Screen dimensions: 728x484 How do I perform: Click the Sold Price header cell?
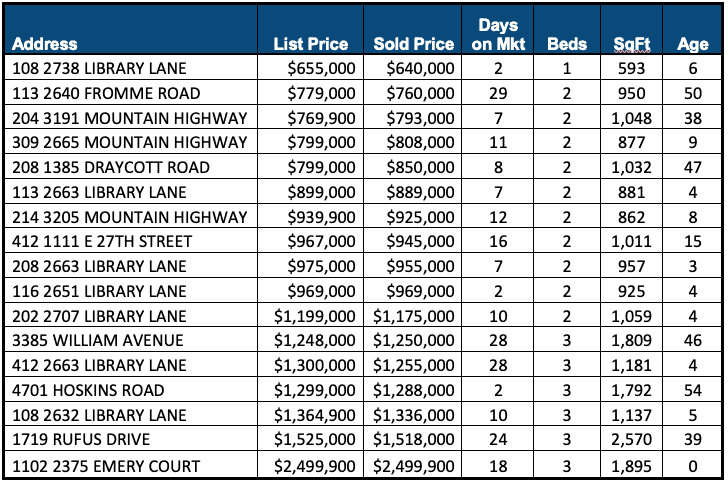(413, 44)
